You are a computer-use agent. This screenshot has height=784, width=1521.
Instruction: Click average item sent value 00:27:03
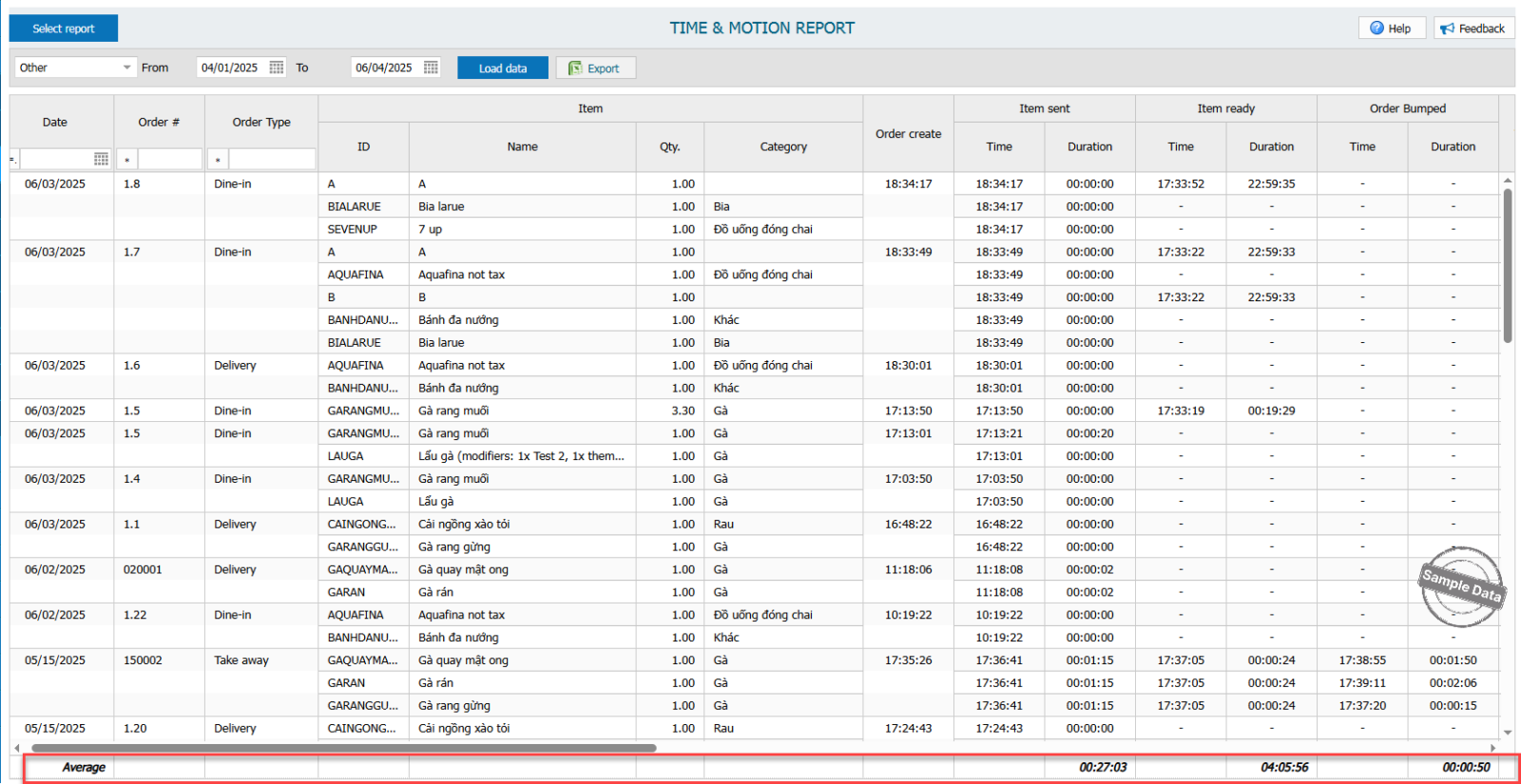tap(1103, 767)
